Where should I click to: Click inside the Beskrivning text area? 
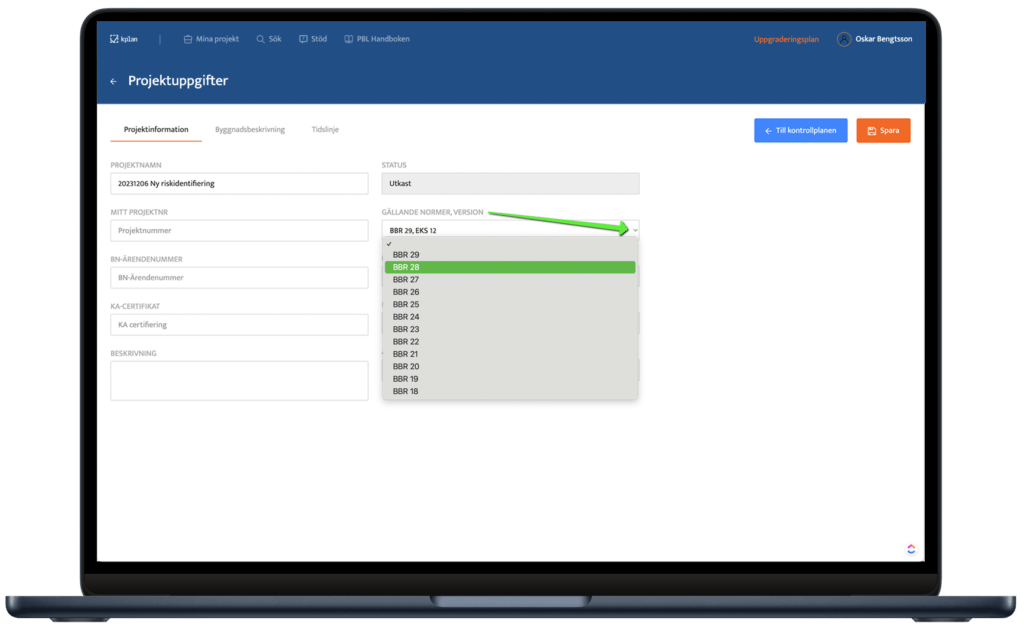point(239,380)
